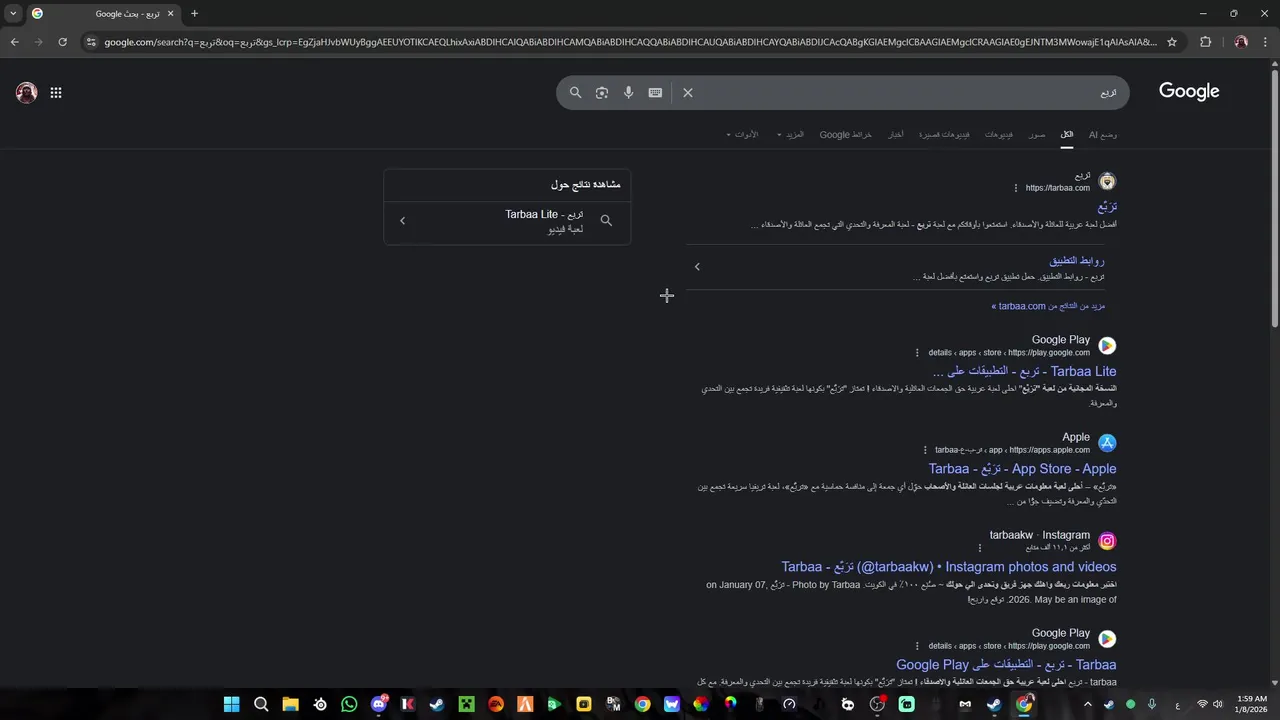Open the Google account avatar menu
1280x720 pixels.
[x=26, y=93]
